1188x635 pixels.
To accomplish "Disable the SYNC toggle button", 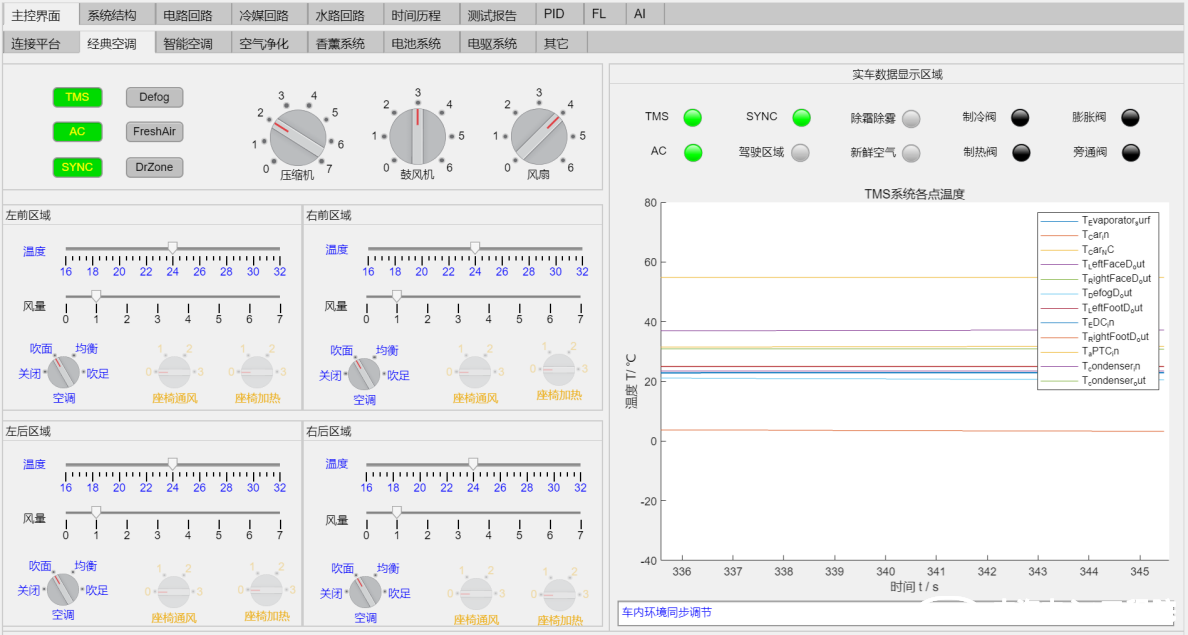I will click(77, 167).
